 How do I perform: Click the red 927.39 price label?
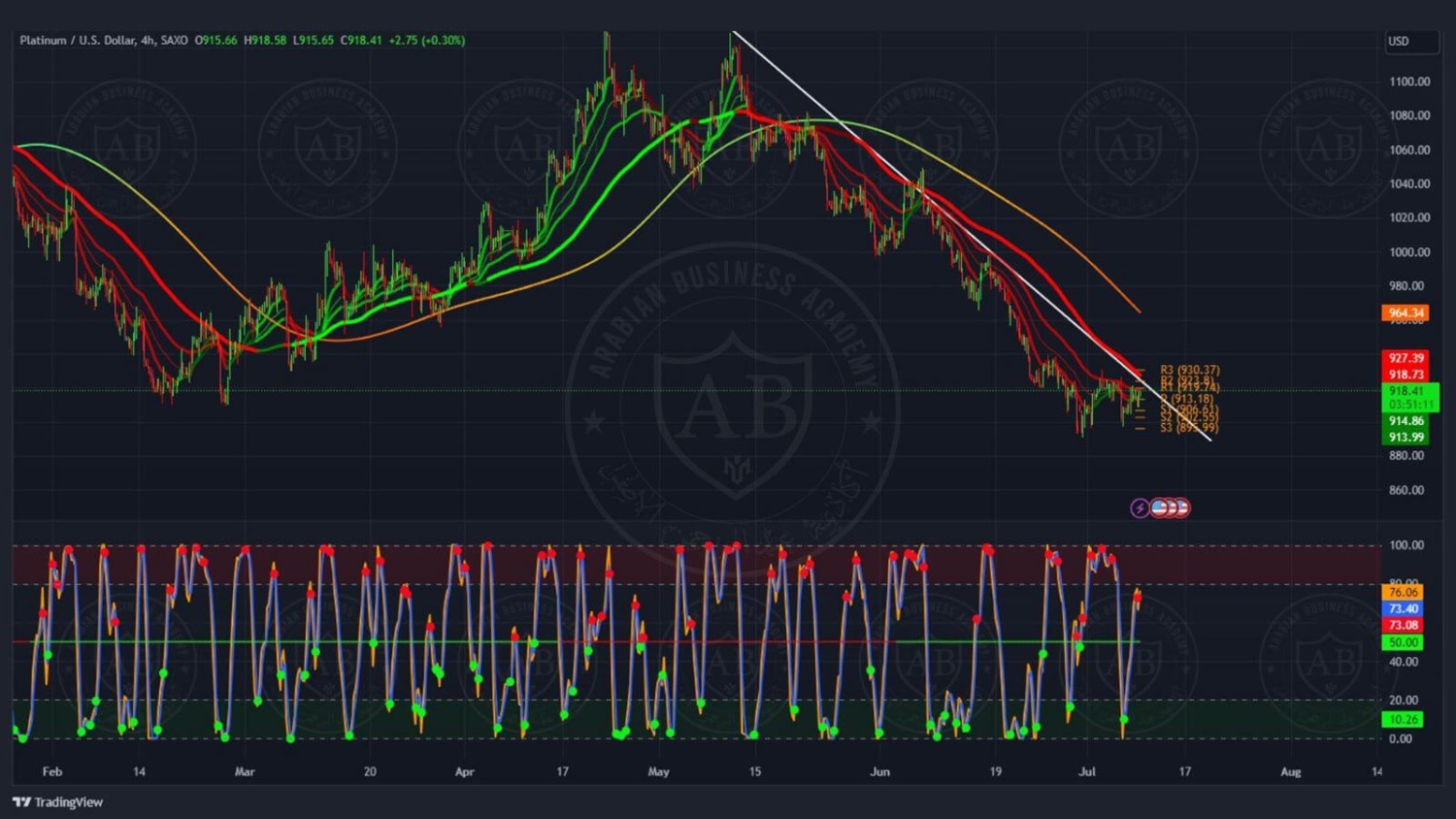1406,358
